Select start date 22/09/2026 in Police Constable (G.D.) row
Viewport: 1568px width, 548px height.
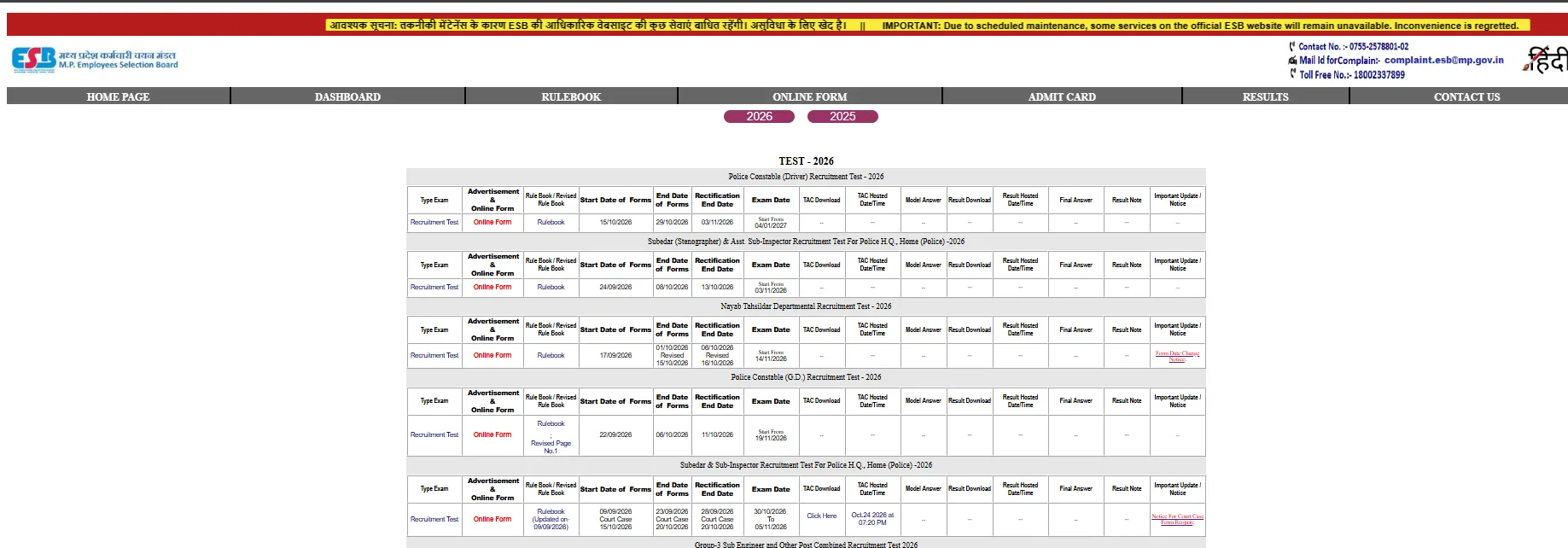click(615, 434)
